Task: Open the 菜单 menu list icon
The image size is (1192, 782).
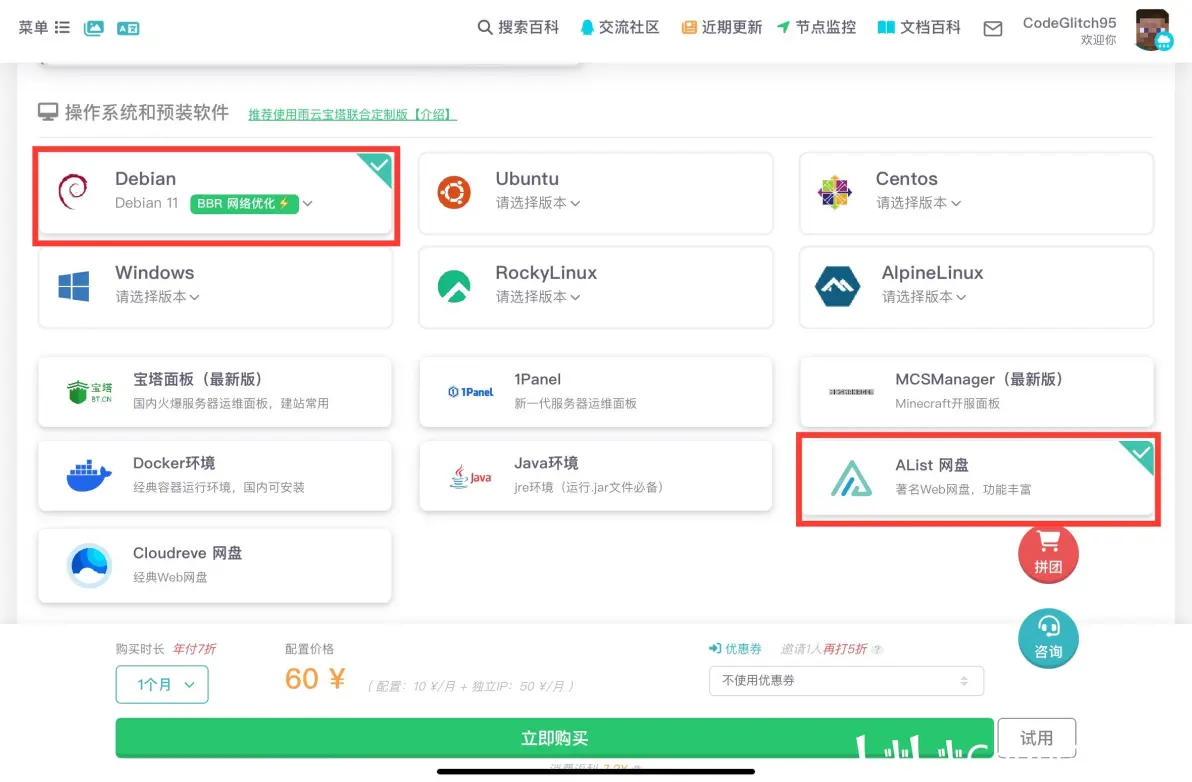Action: click(62, 27)
